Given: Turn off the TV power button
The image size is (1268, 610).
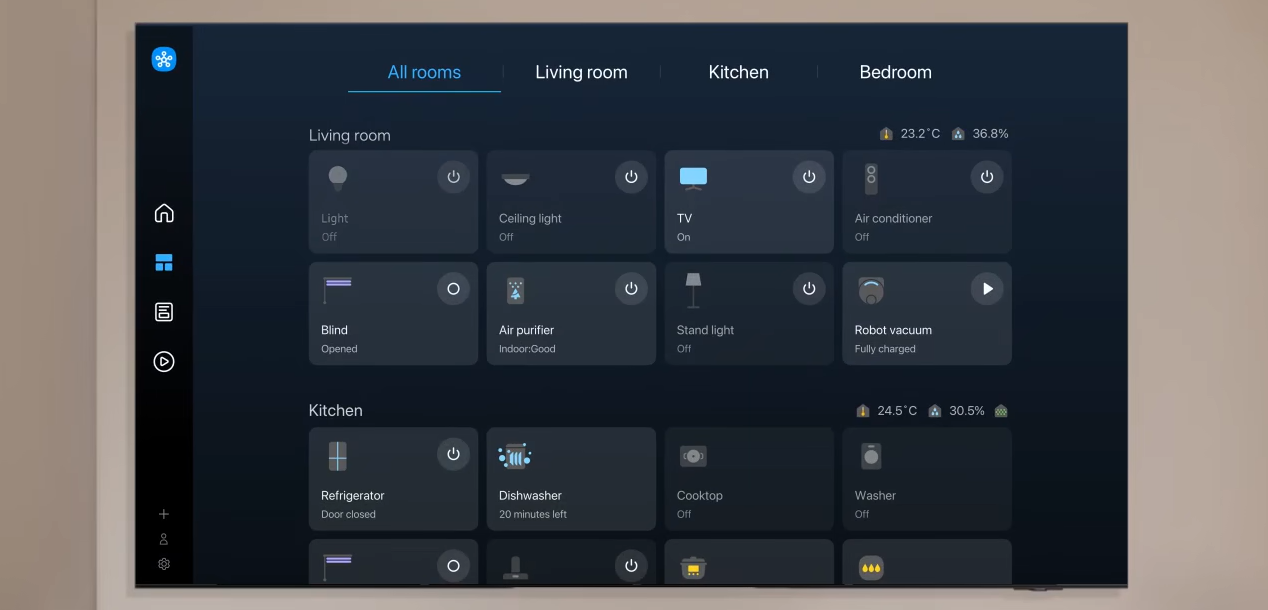Looking at the screenshot, I should (809, 177).
